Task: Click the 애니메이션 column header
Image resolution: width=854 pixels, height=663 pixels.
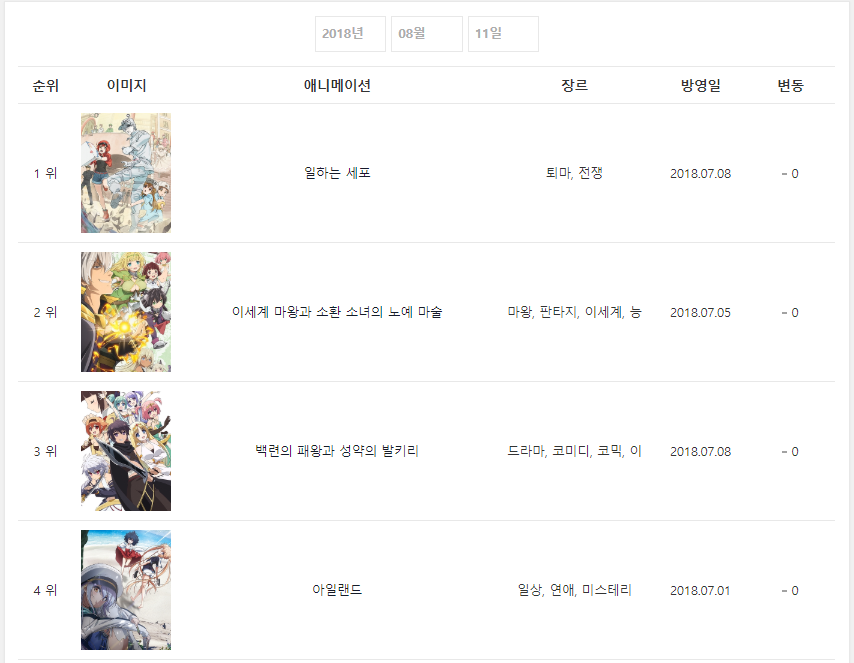Action: (x=337, y=86)
